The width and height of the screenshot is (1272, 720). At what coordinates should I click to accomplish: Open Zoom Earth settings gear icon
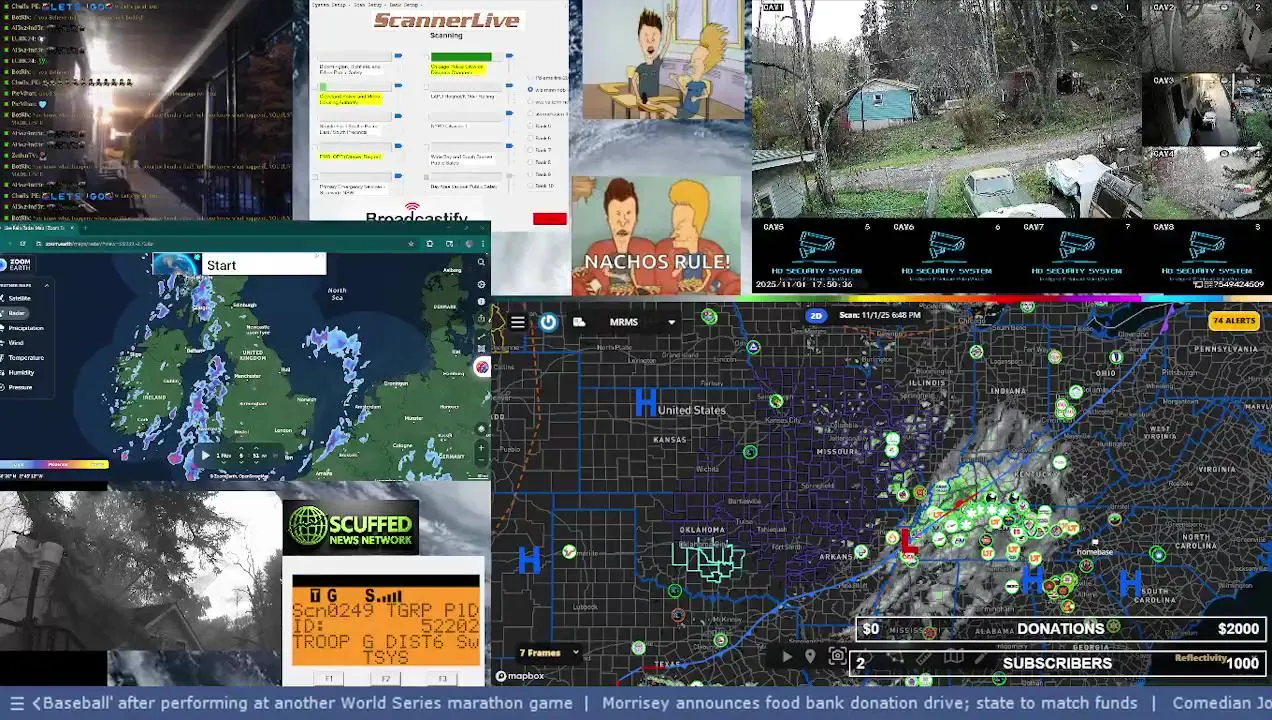pyautogui.click(x=481, y=284)
